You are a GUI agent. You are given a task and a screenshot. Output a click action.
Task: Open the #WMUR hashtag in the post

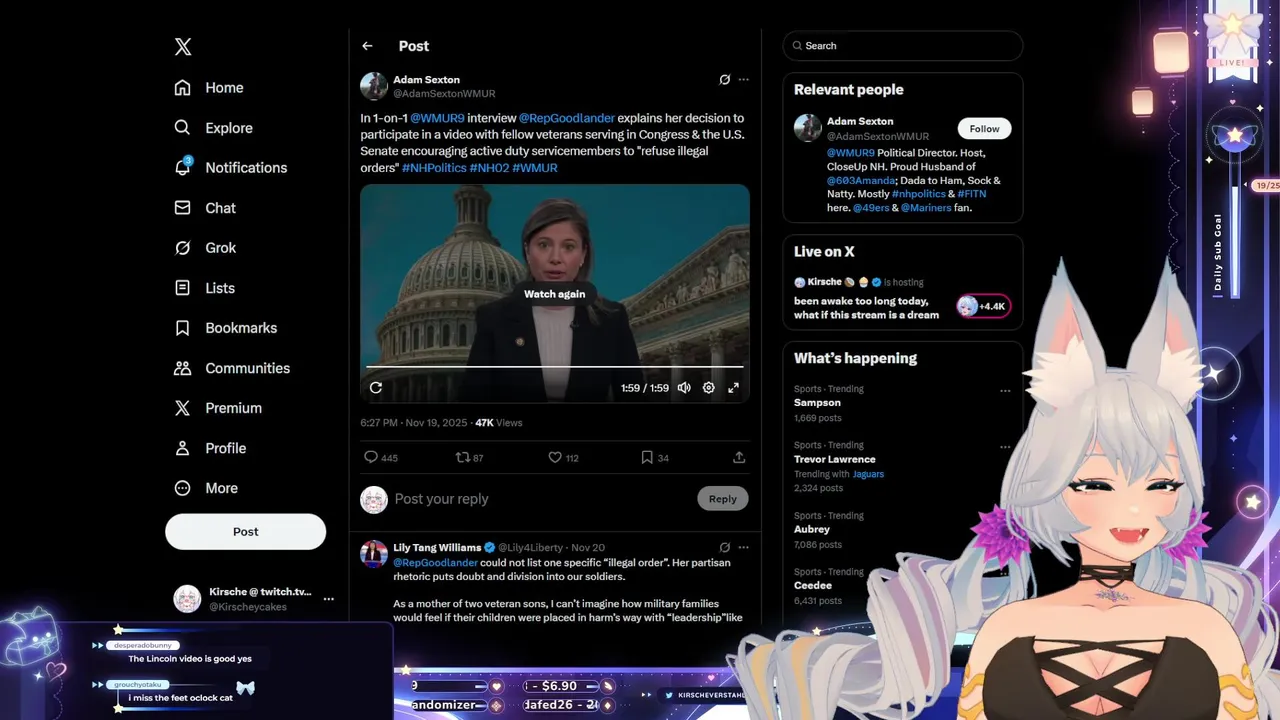pyautogui.click(x=535, y=168)
